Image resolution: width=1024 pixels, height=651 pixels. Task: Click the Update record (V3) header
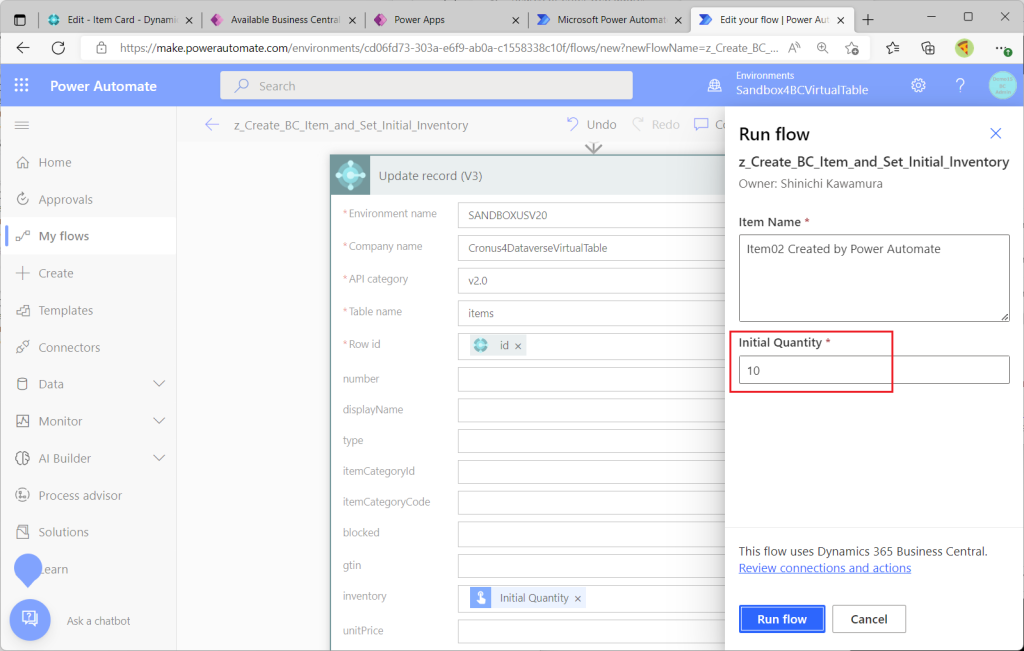click(528, 176)
